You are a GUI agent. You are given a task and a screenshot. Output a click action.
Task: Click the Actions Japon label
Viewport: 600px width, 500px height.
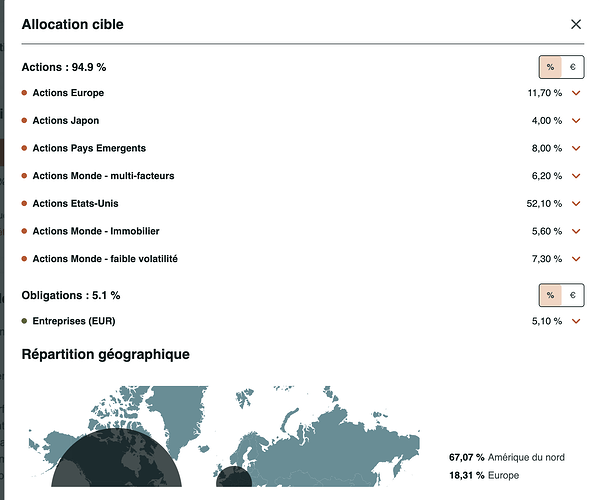pos(66,121)
